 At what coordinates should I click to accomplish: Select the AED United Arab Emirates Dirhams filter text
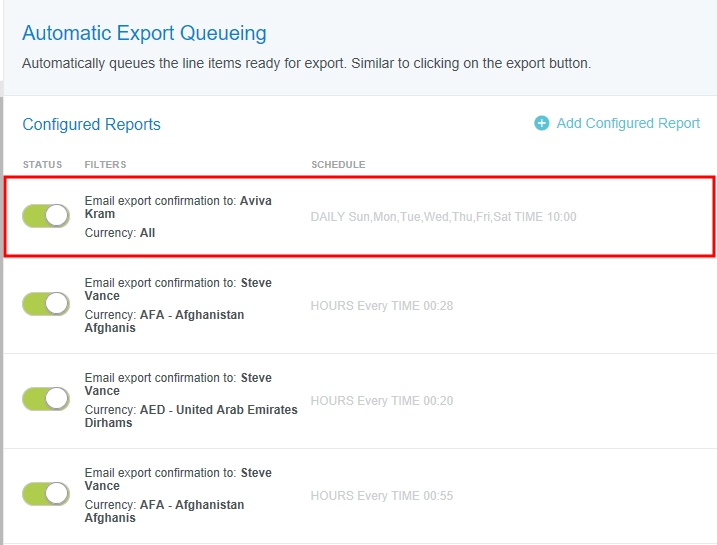pos(190,416)
